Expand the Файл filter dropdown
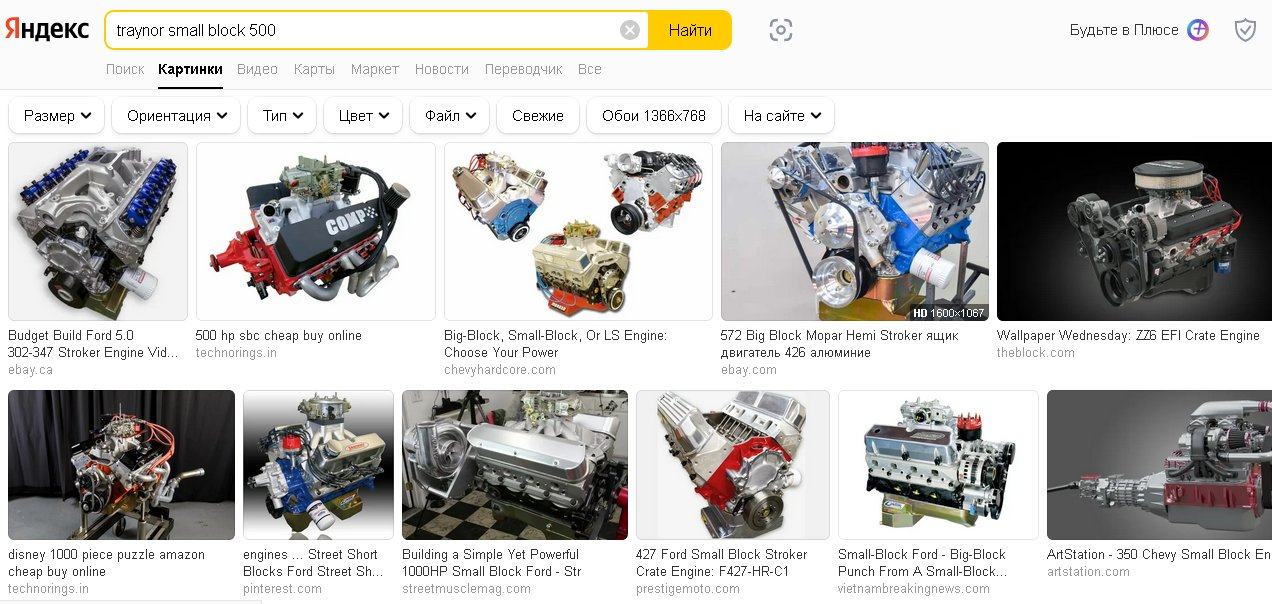Viewport: 1272px width, 604px height. [x=450, y=115]
